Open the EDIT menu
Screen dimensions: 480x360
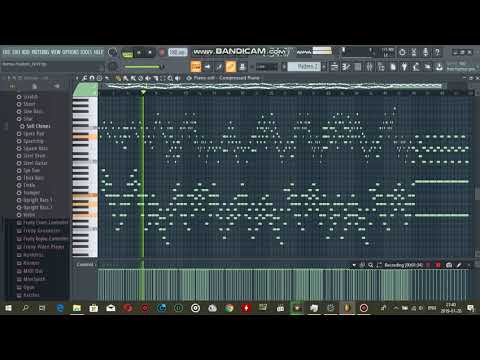pos(16,52)
